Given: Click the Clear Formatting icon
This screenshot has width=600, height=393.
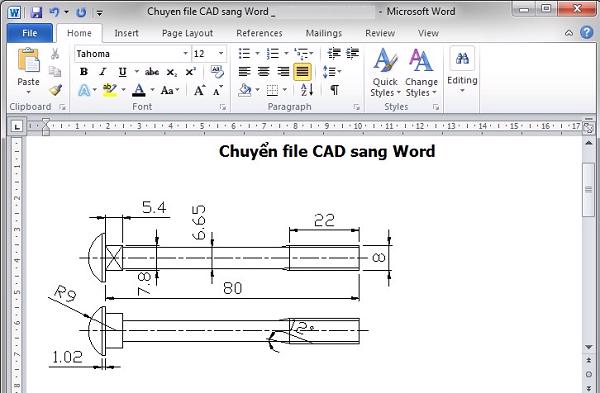Looking at the screenshot, I should (217, 72).
